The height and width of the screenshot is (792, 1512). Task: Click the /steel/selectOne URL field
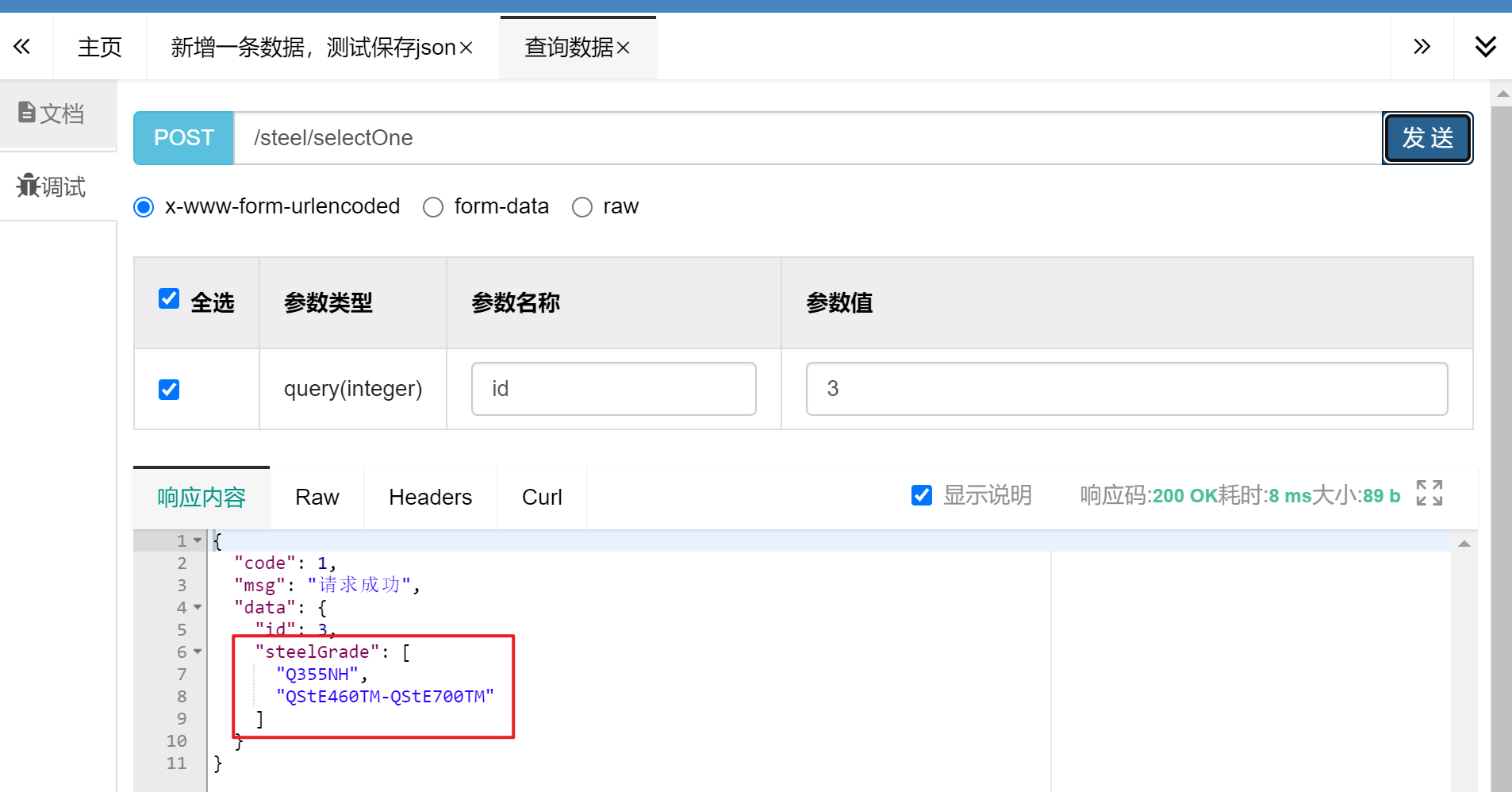808,138
